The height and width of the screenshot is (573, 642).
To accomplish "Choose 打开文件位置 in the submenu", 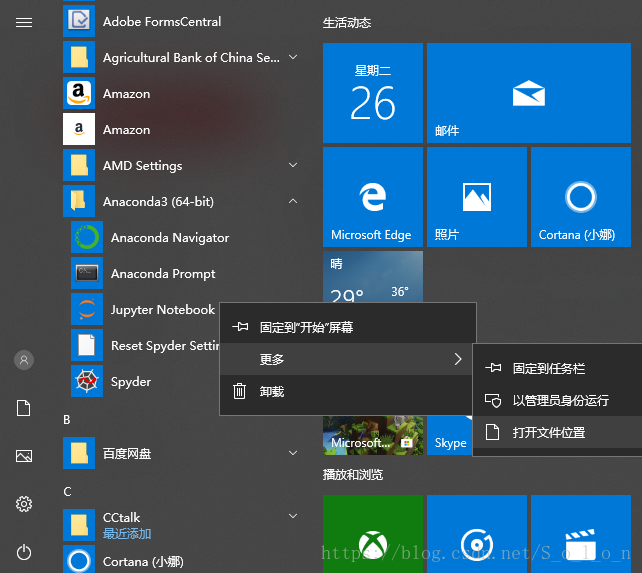I will (558, 432).
